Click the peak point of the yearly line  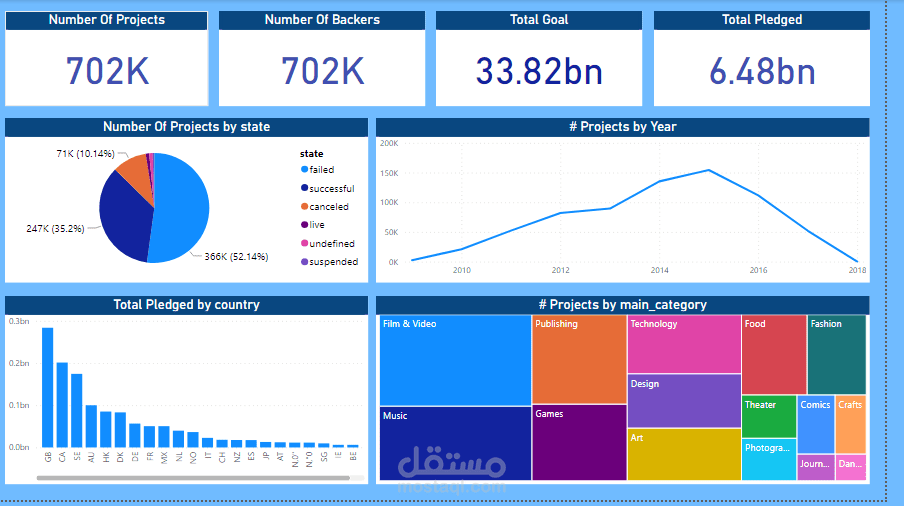point(709,170)
